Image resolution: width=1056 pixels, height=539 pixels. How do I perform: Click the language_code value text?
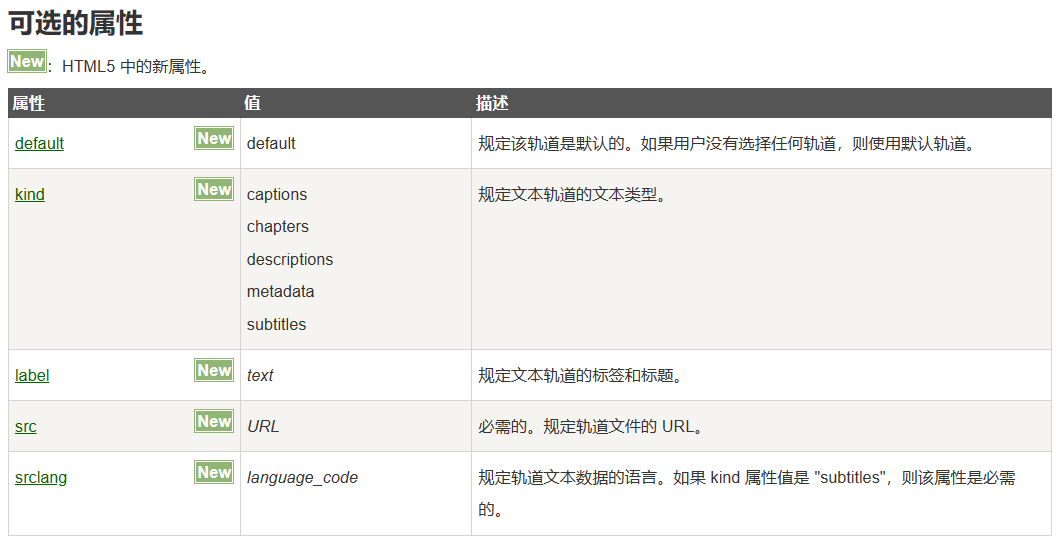coord(302,478)
